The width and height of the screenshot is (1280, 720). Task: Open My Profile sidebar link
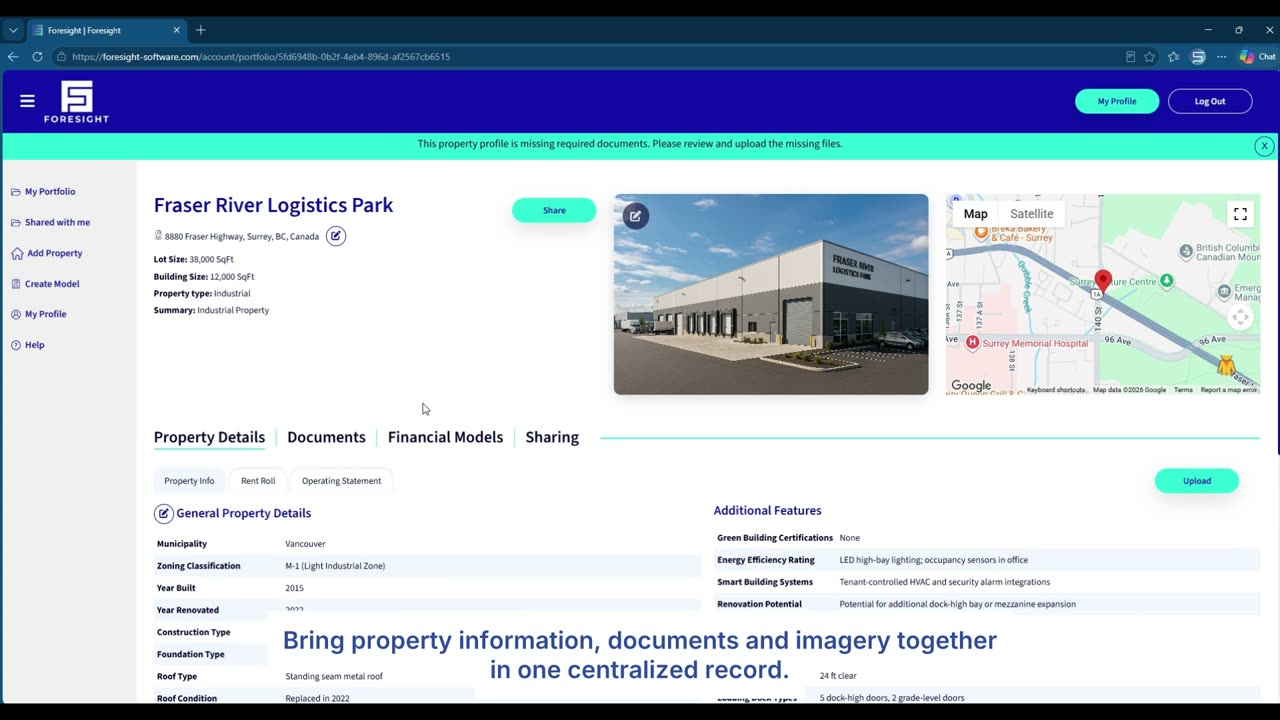(x=38, y=314)
